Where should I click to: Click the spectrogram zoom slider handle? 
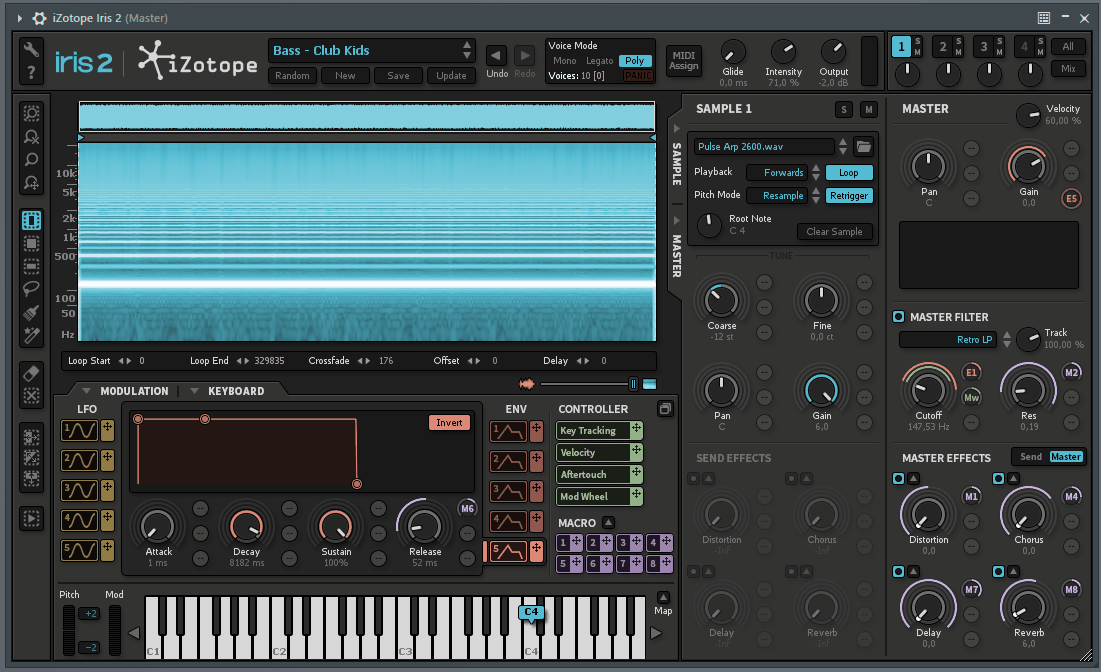[633, 383]
